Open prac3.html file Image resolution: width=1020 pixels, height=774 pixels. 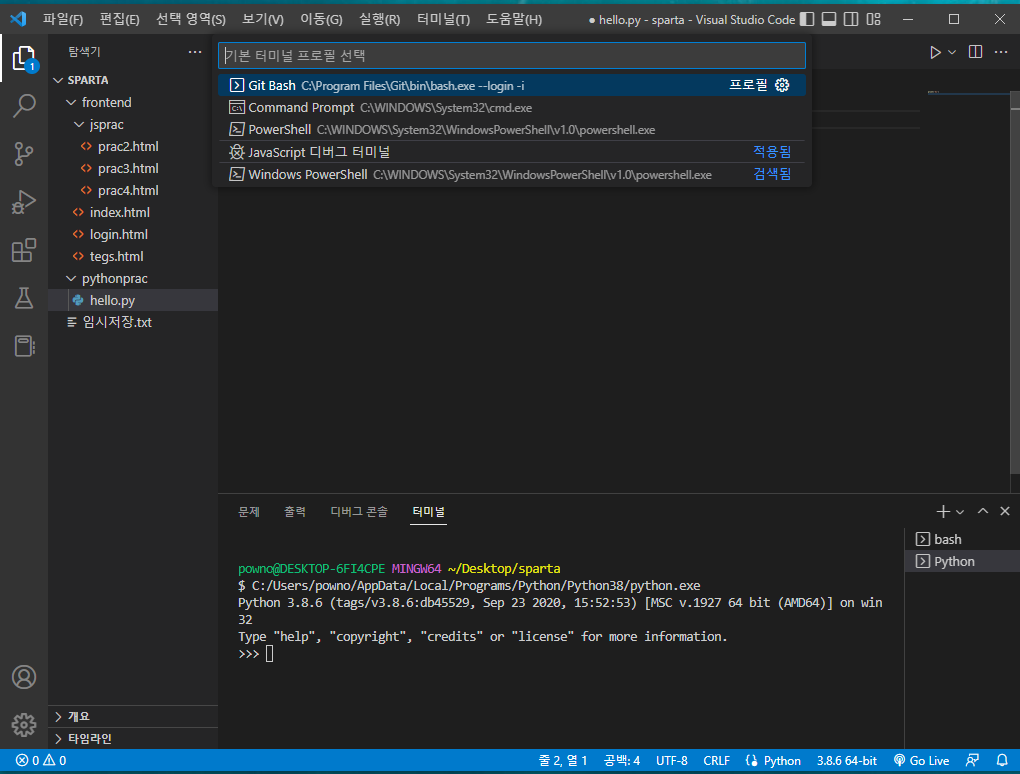tap(133, 168)
